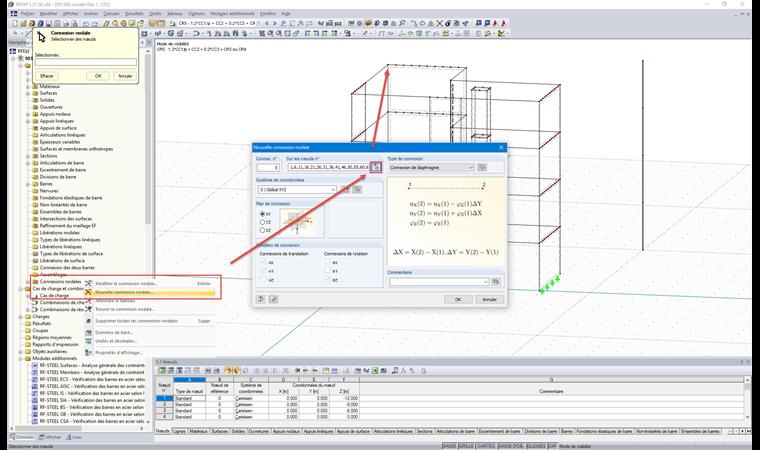Viewport: 760px width, 450px height.
Task: Click the New model icon in the main toolbar
Action: click(x=15, y=23)
